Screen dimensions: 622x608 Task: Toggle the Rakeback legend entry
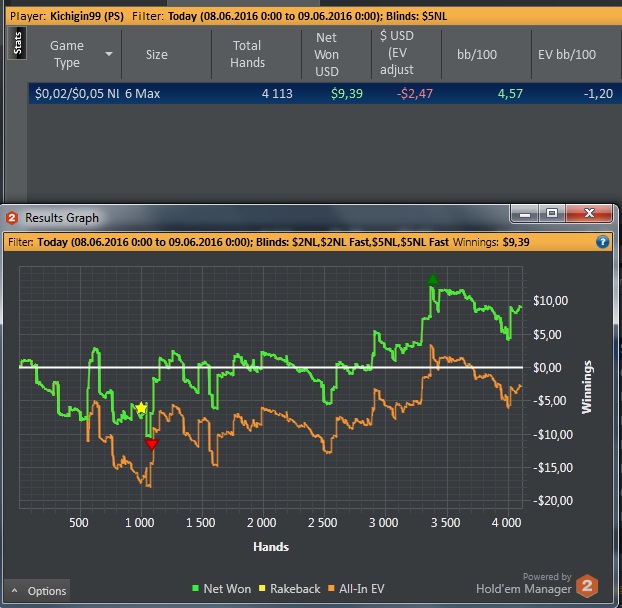(x=290, y=589)
